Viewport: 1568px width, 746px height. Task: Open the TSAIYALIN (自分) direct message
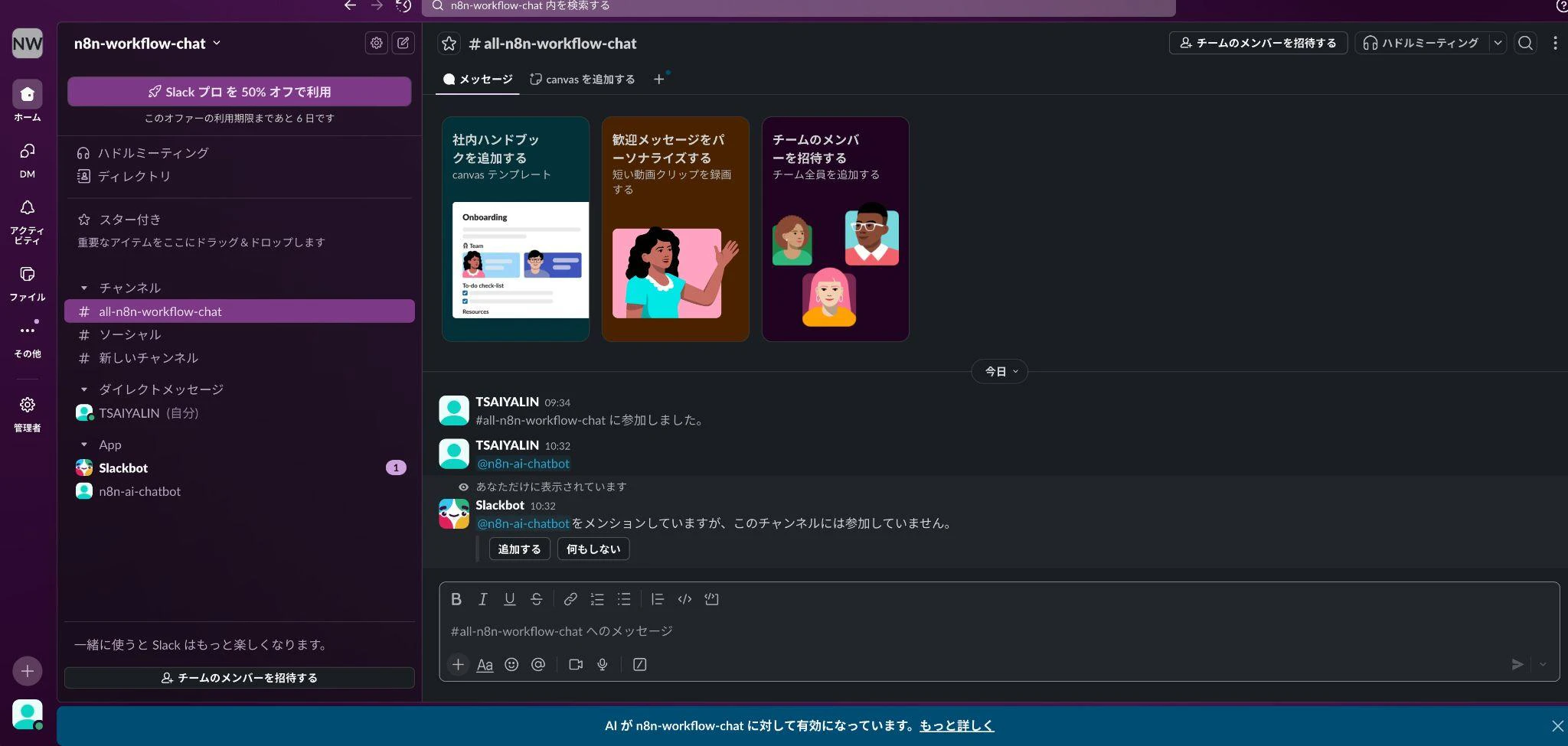coord(240,413)
